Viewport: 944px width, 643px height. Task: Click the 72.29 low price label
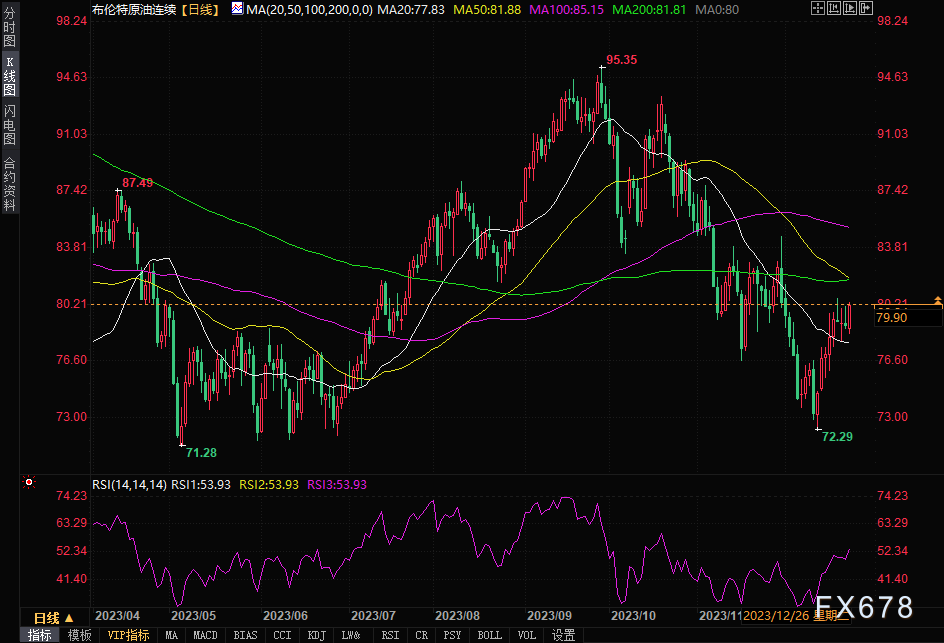(x=837, y=436)
